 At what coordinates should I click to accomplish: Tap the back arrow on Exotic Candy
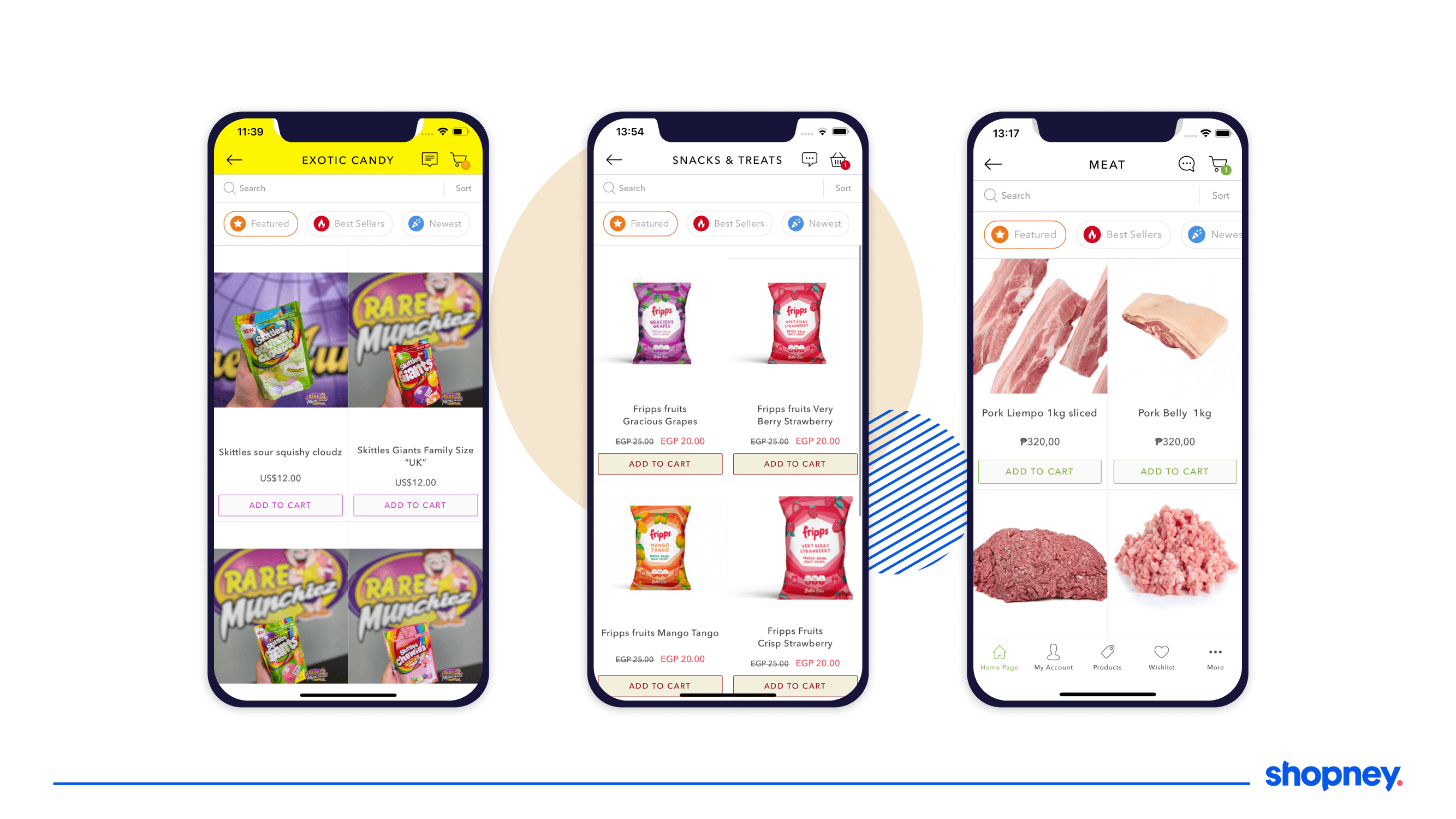pyautogui.click(x=235, y=160)
